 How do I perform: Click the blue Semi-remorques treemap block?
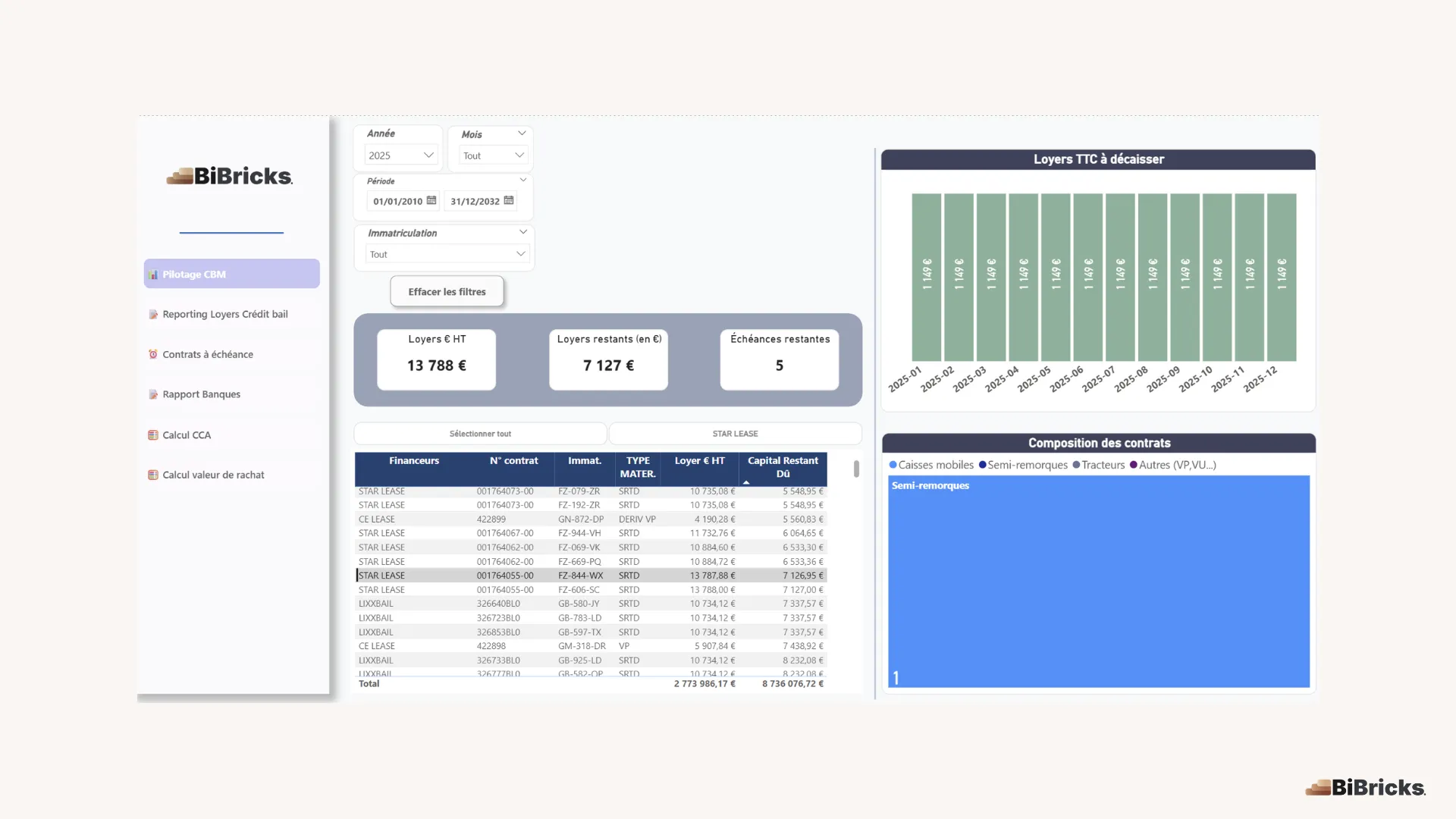tap(1099, 582)
